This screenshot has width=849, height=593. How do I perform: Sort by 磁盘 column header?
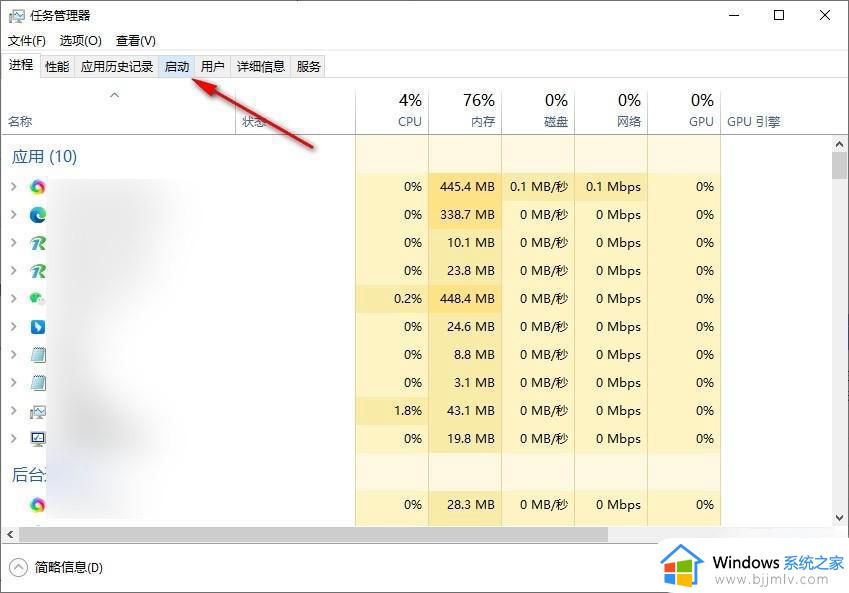(538, 112)
